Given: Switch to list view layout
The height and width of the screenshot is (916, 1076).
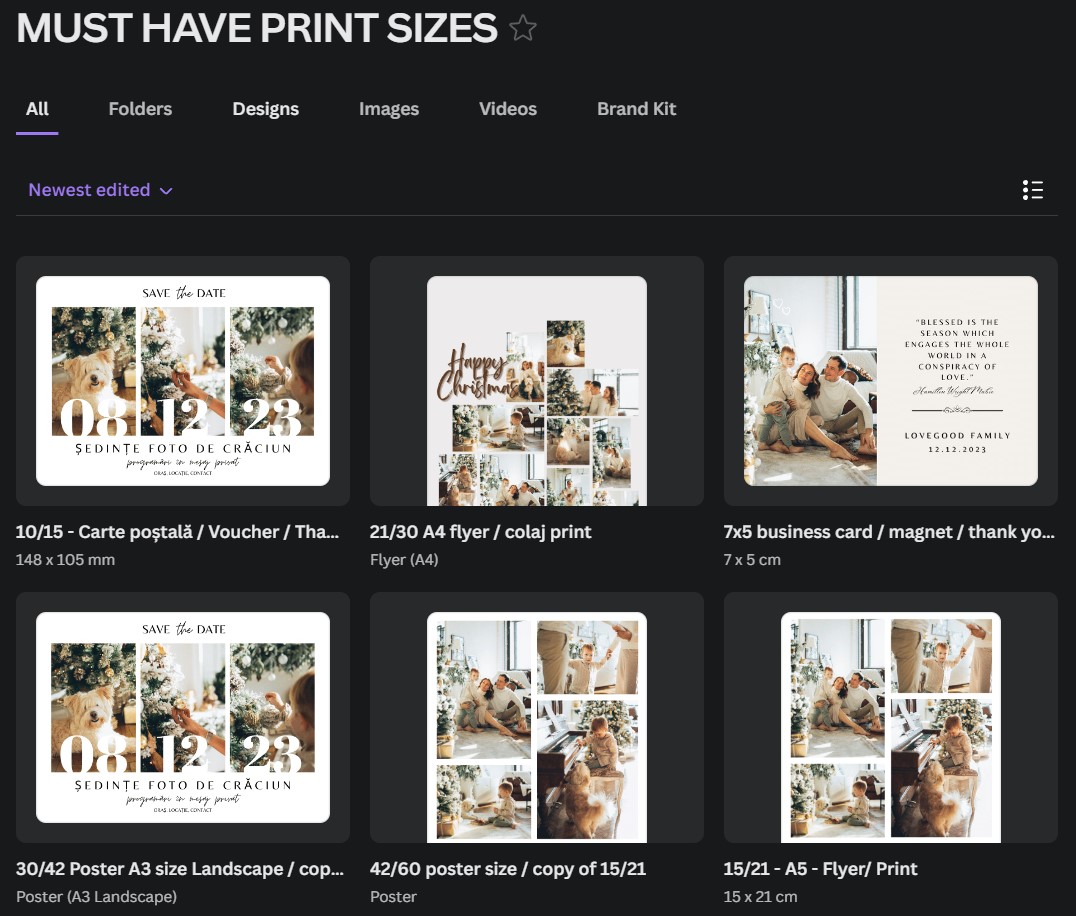Looking at the screenshot, I should coord(1033,190).
